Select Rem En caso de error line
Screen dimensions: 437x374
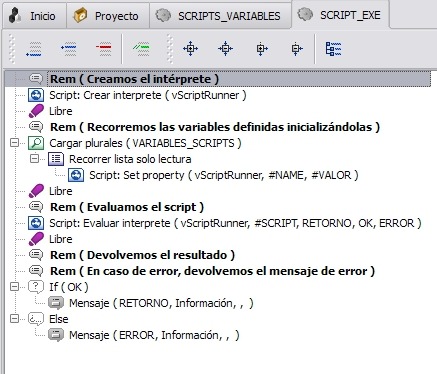(212, 271)
